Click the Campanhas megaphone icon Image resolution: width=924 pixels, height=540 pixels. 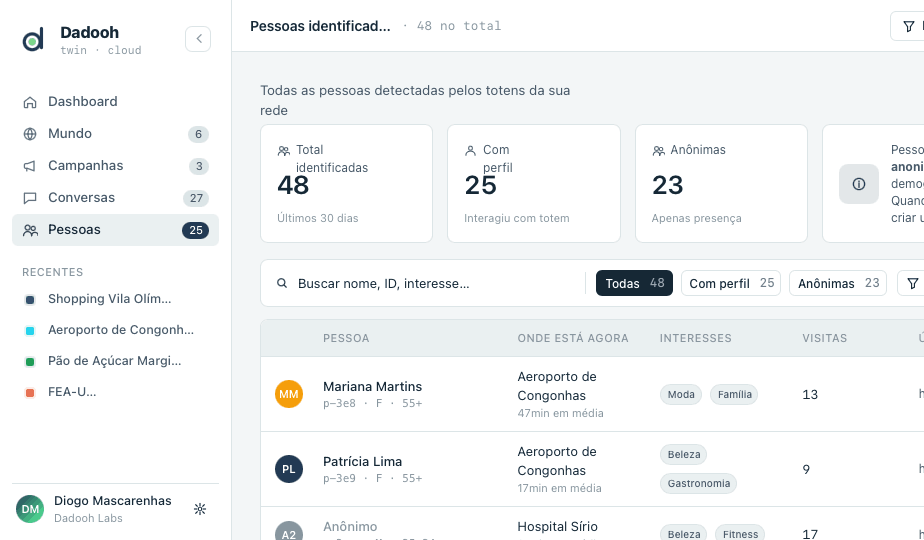(x=30, y=166)
